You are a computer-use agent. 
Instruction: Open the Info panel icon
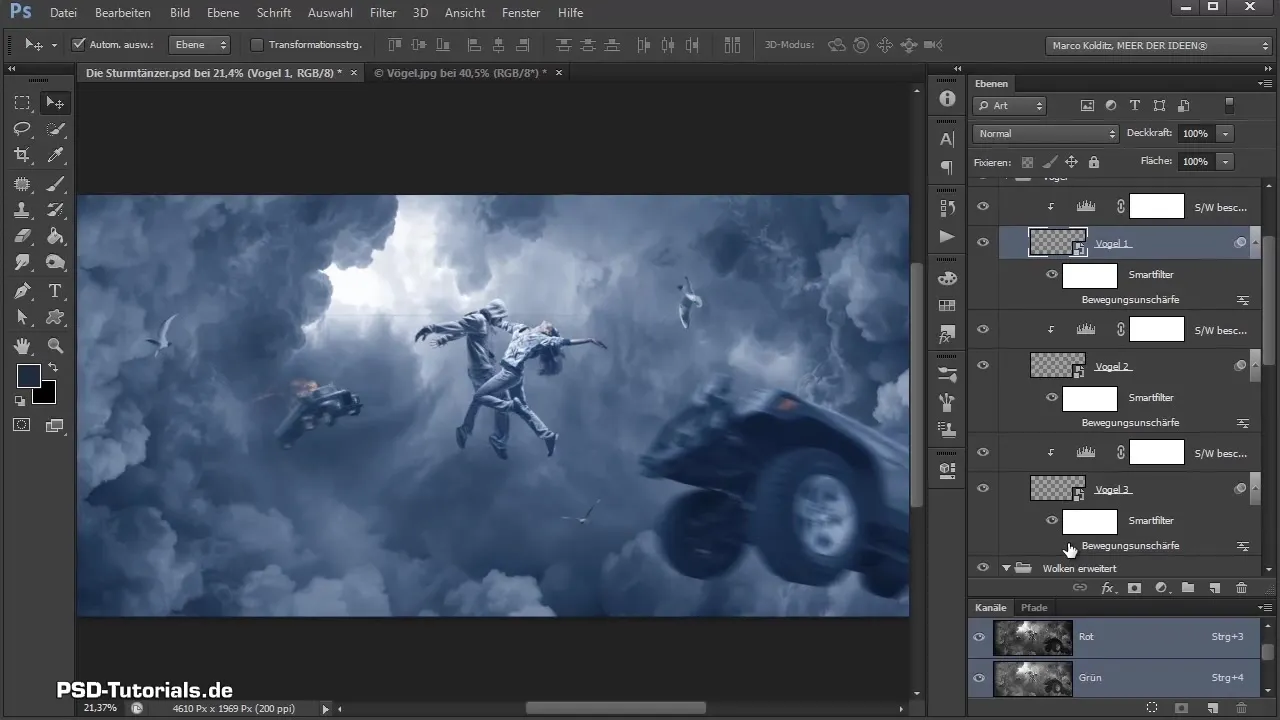coord(947,98)
